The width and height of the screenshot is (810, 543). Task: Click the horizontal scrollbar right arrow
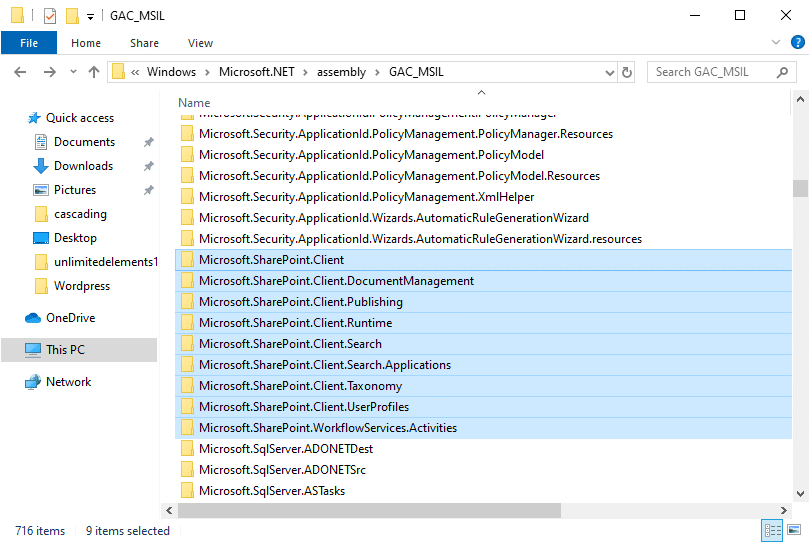pyautogui.click(x=784, y=510)
